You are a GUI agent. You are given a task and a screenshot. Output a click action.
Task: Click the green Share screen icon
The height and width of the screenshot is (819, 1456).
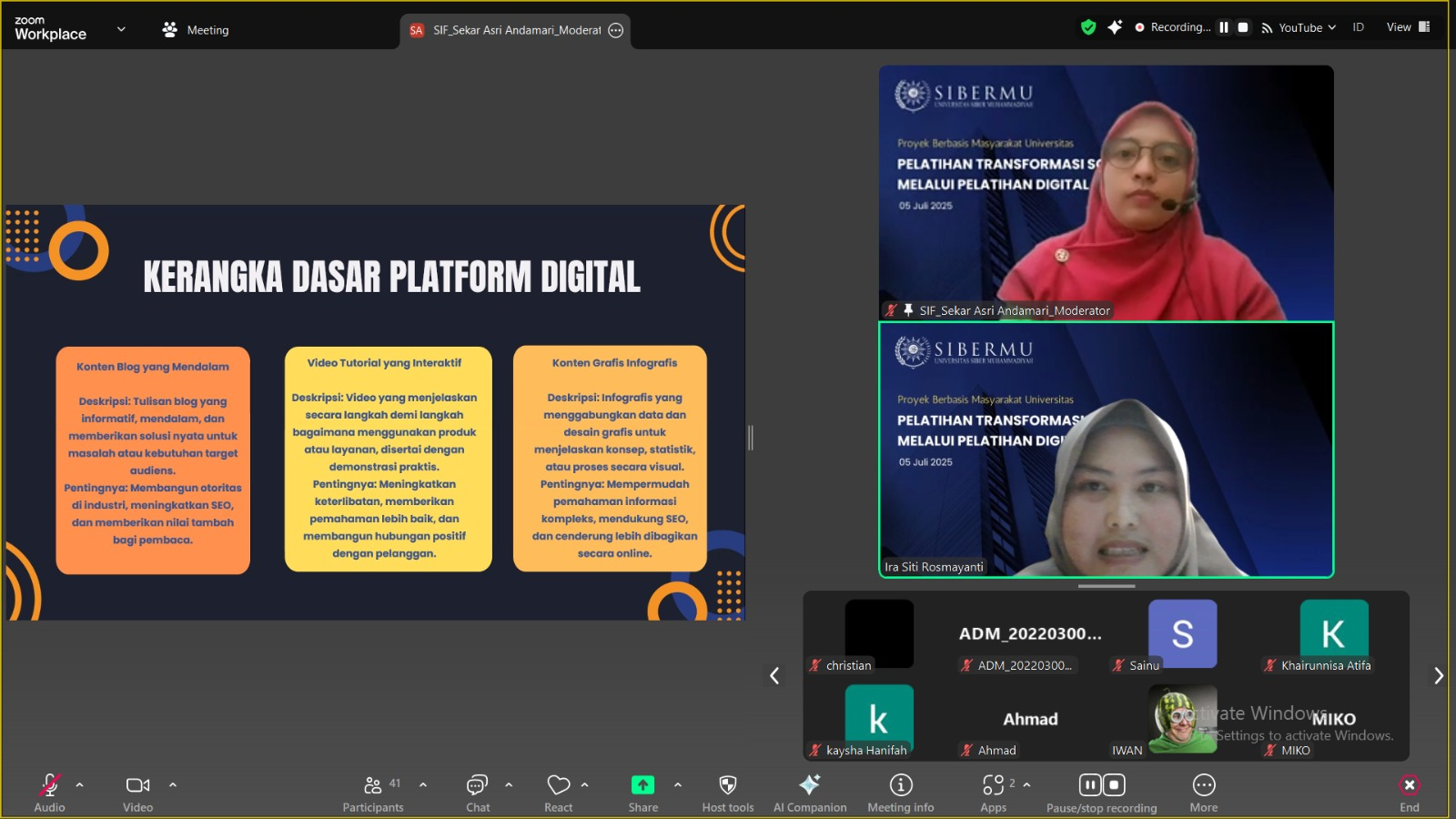(642, 784)
